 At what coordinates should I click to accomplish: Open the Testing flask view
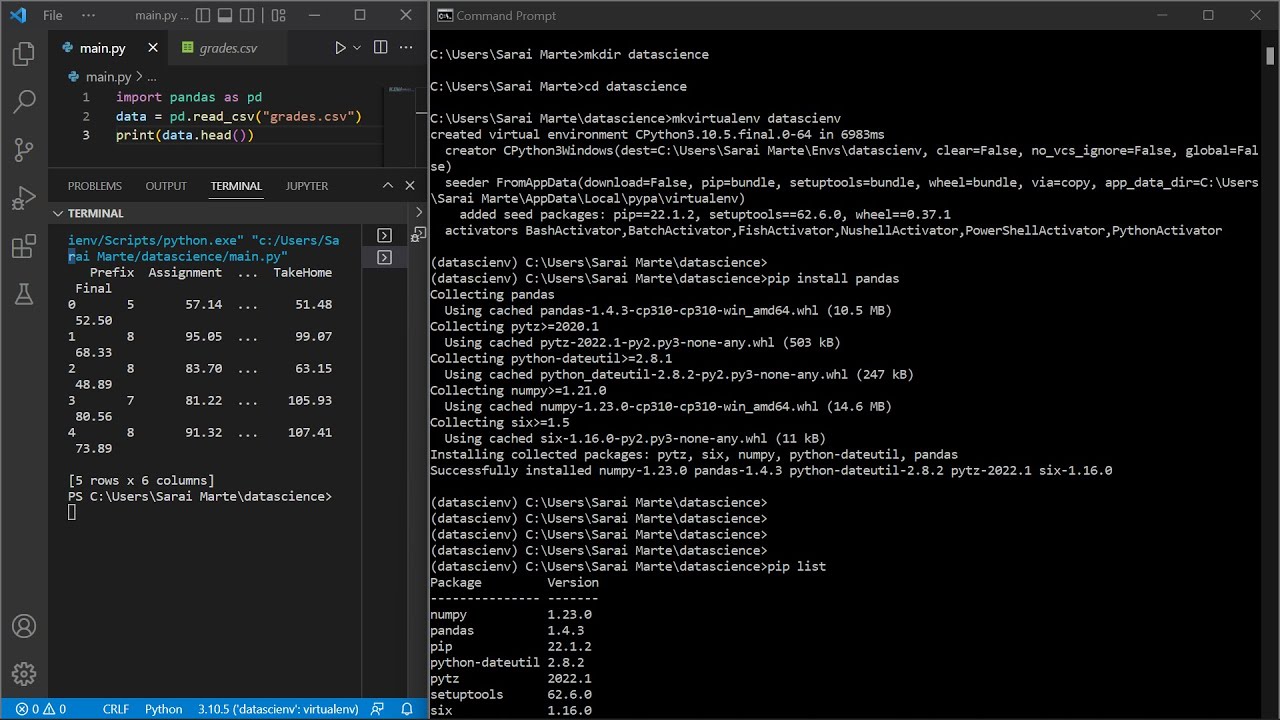[x=24, y=294]
